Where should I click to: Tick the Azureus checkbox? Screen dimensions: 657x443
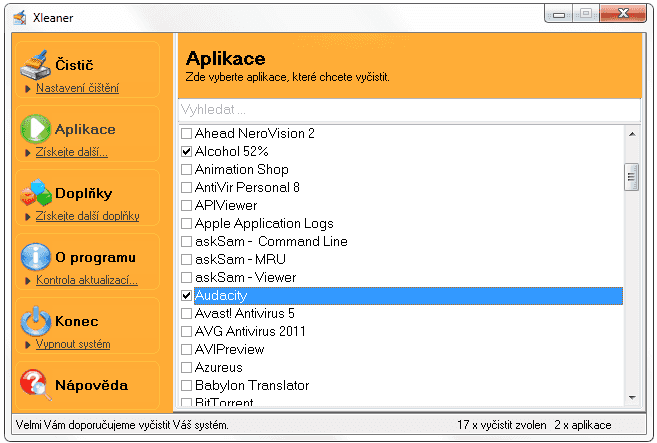pyautogui.click(x=186, y=368)
